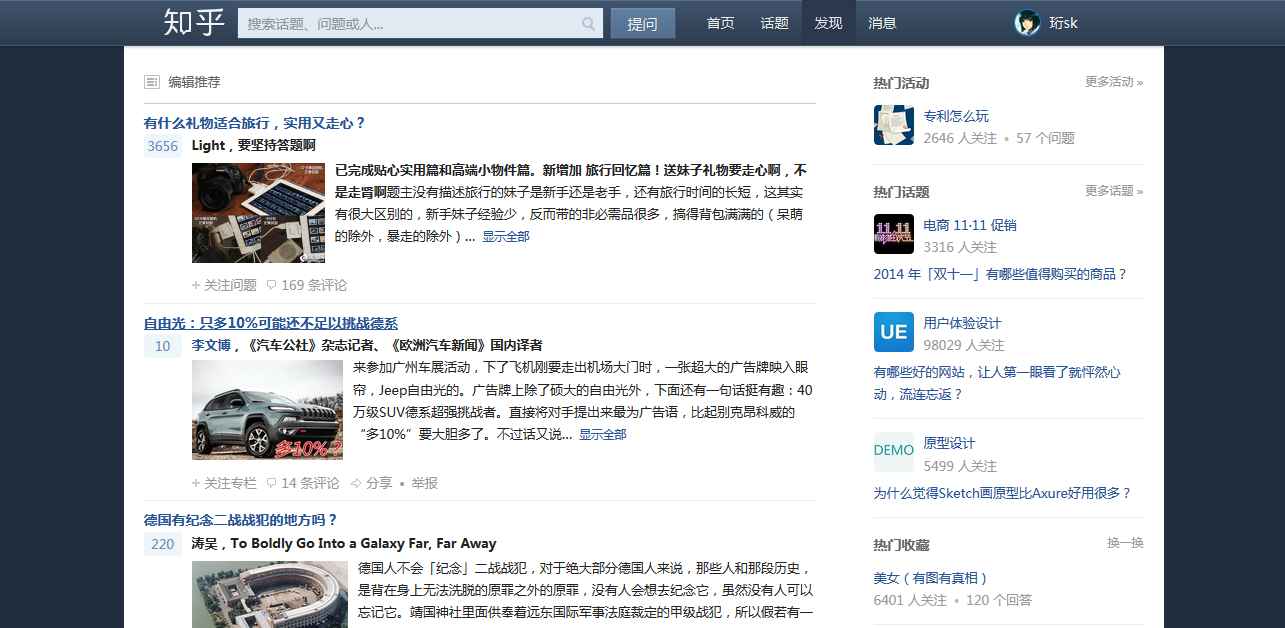Open the 消息 nav tab

[882, 23]
